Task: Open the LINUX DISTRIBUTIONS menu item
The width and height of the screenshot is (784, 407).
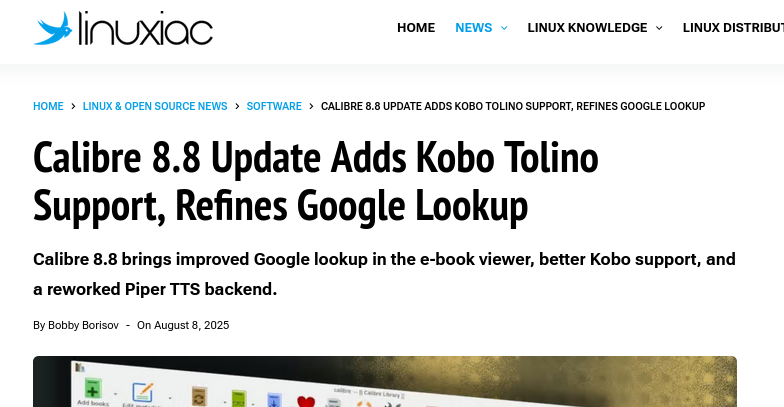Action: click(733, 28)
